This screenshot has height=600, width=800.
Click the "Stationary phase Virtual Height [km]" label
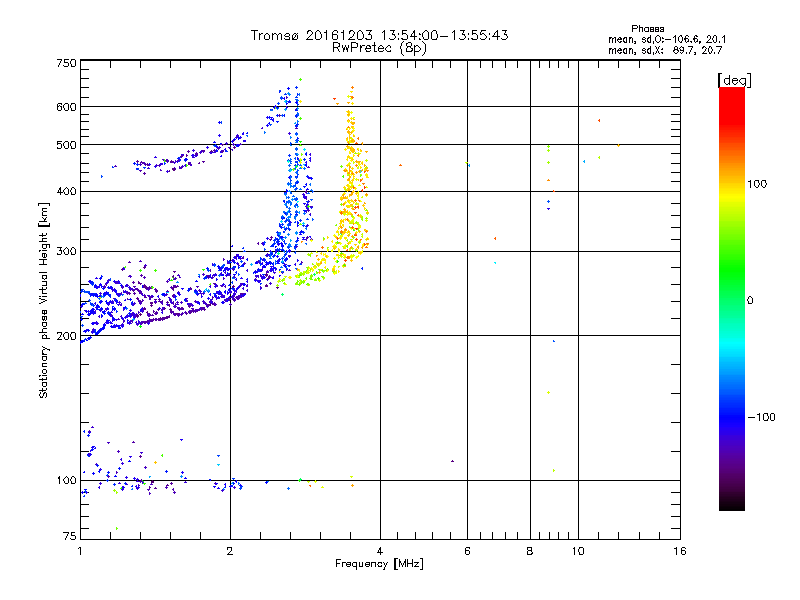tap(44, 300)
